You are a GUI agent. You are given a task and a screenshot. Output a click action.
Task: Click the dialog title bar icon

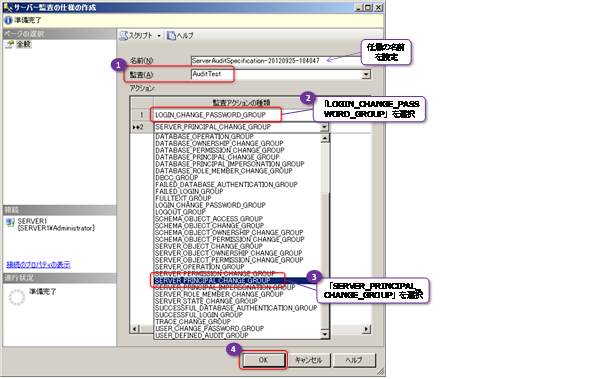tap(8, 7)
